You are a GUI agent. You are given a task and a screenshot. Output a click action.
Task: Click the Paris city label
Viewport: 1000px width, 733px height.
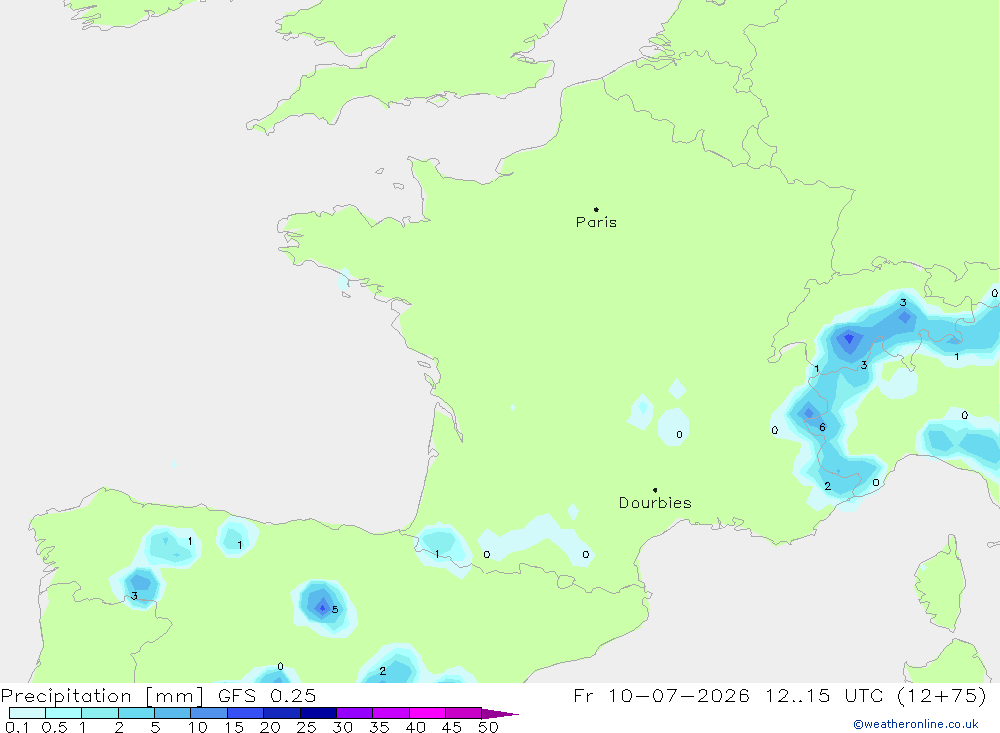coord(596,222)
